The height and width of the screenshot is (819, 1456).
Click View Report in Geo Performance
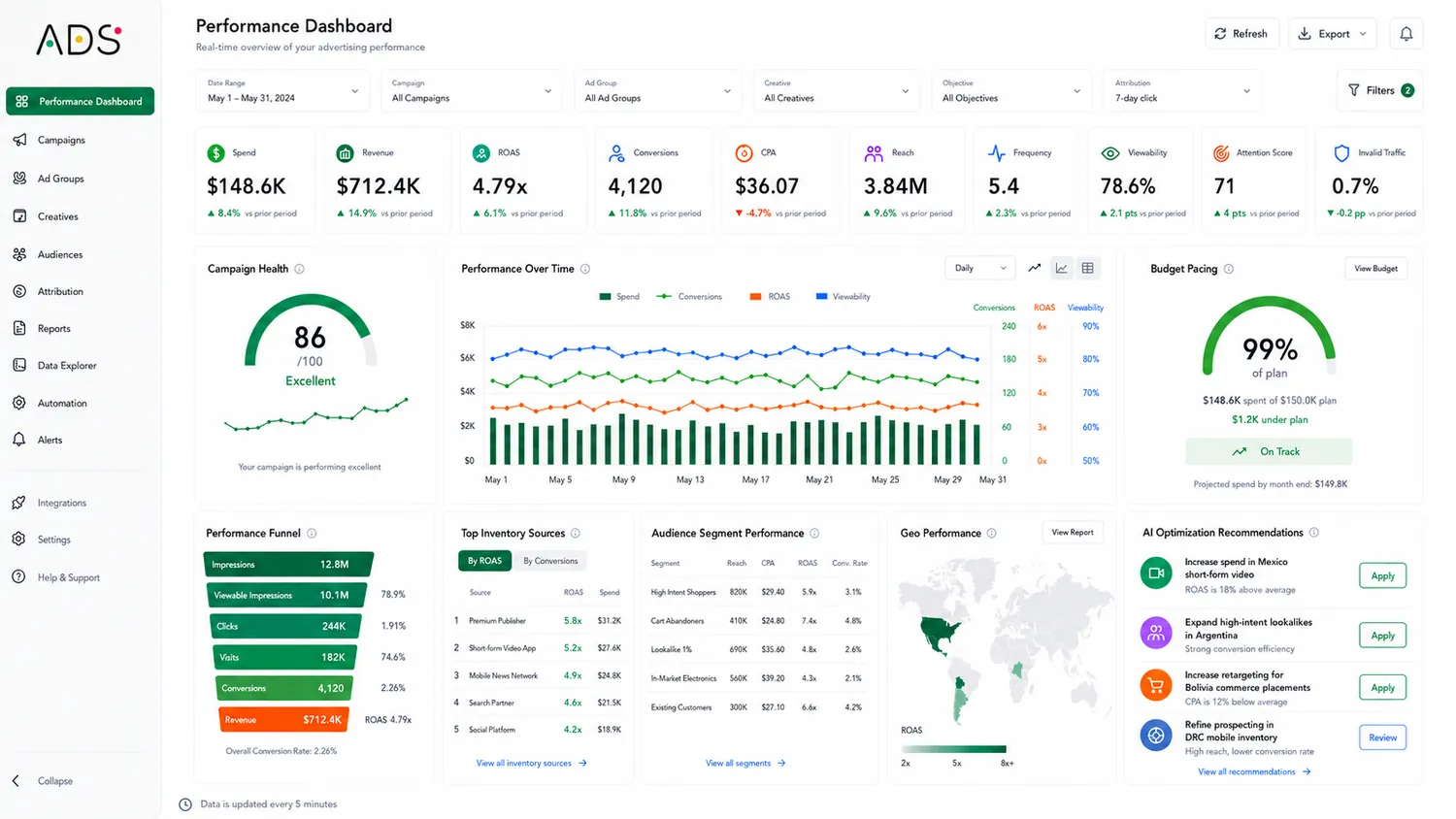tap(1073, 533)
